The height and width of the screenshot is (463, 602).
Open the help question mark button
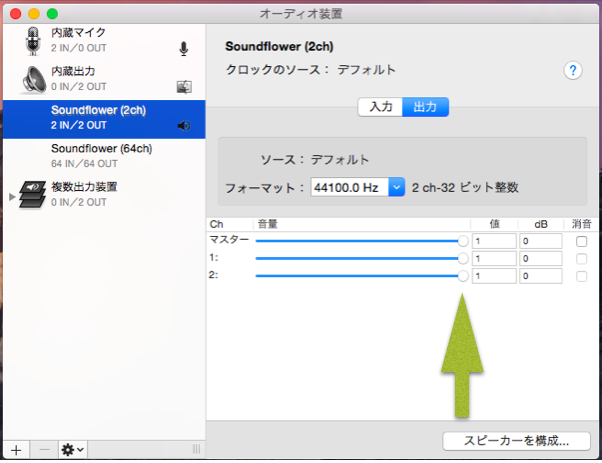[573, 71]
